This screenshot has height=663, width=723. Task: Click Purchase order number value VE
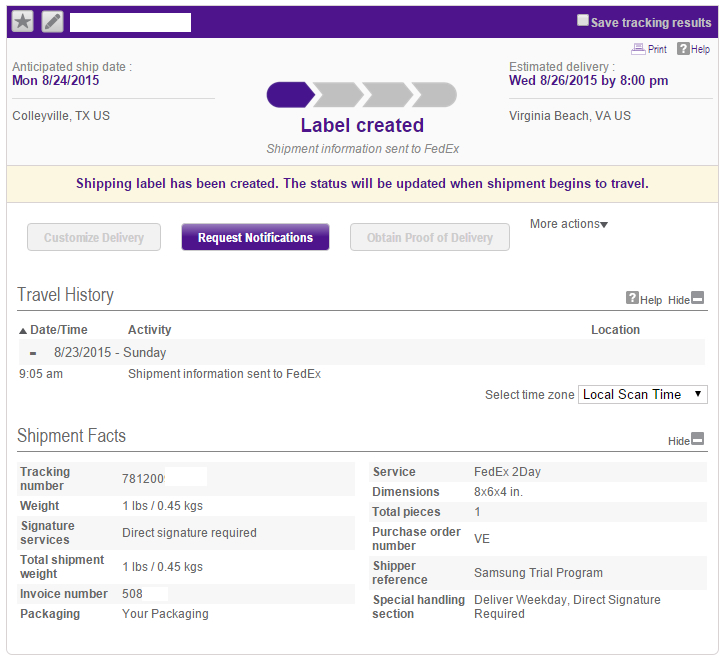coord(482,539)
